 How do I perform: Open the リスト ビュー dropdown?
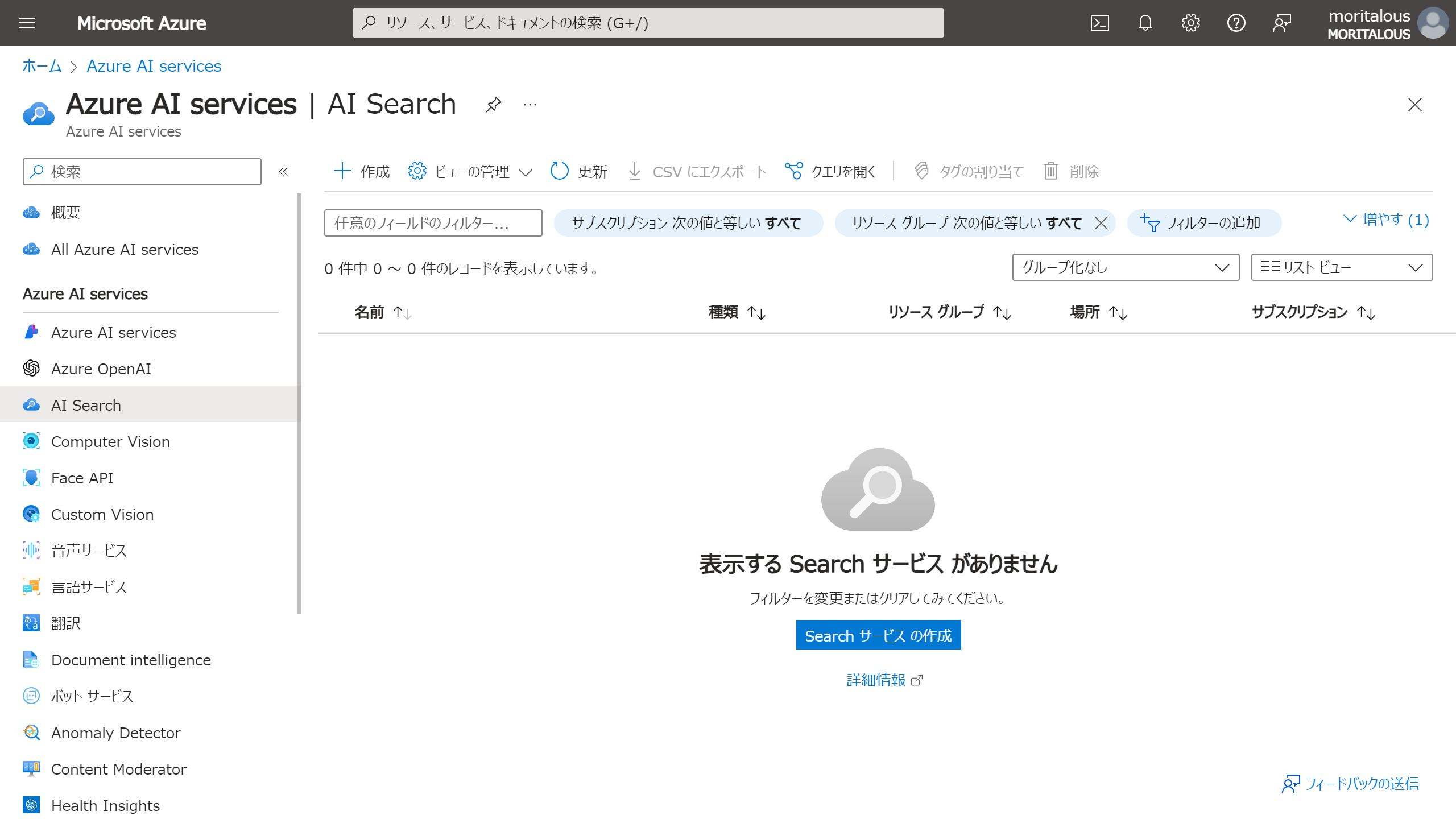click(x=1341, y=267)
